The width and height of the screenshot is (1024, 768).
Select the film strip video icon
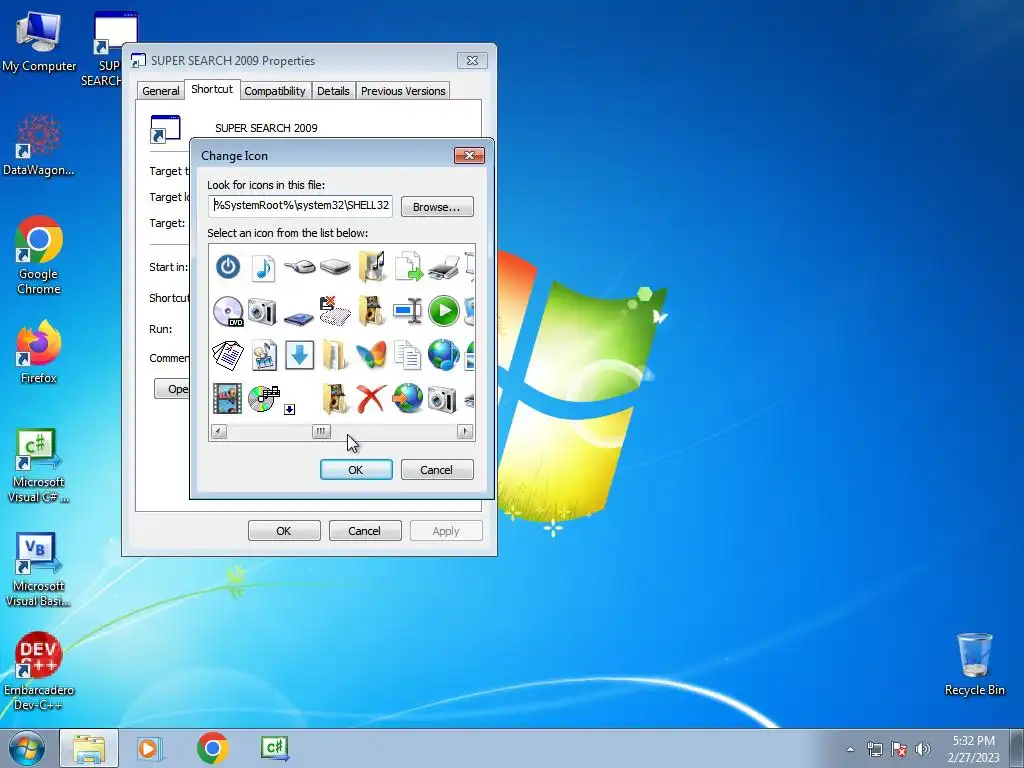[227, 398]
